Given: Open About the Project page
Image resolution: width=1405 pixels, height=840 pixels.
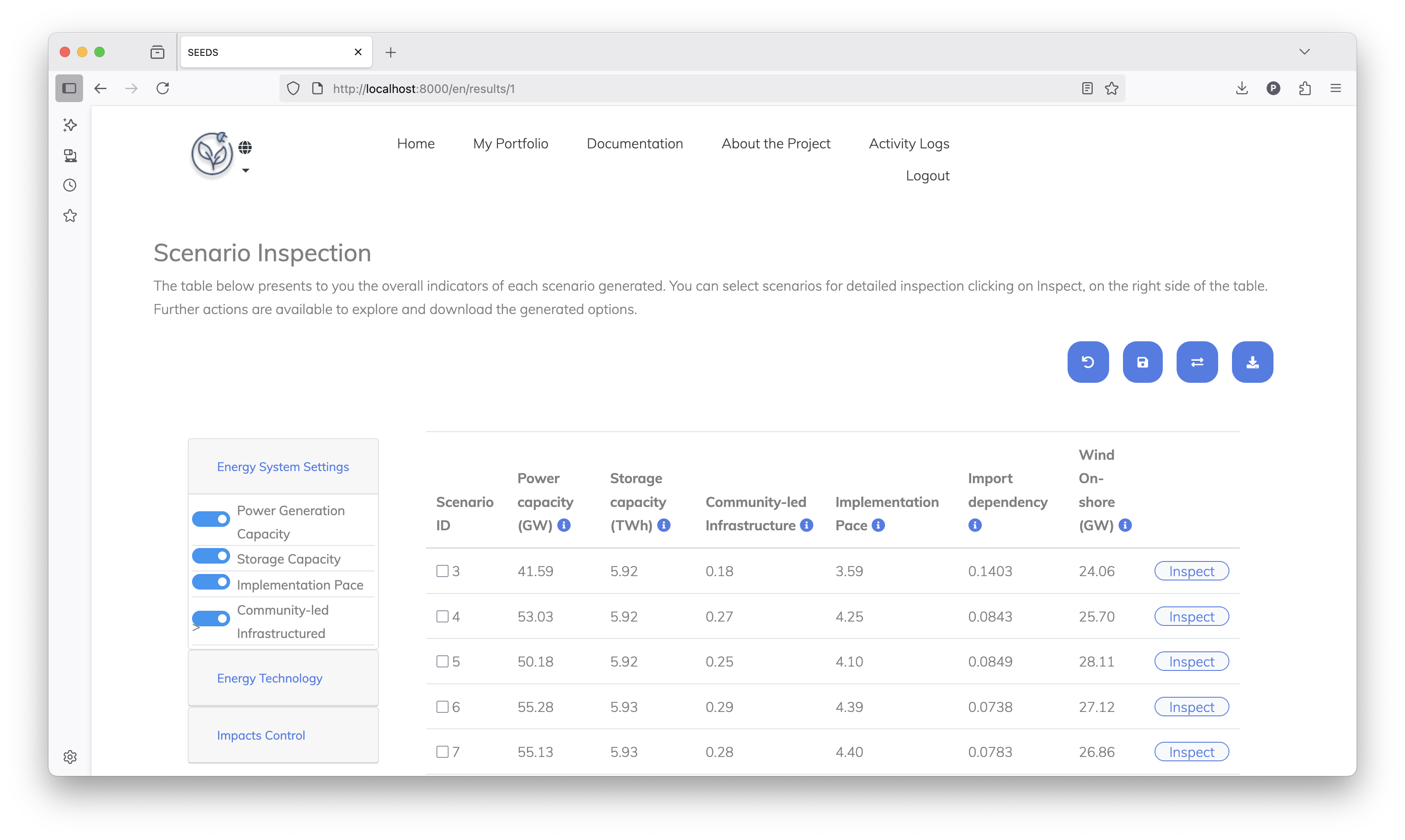Looking at the screenshot, I should pyautogui.click(x=776, y=144).
